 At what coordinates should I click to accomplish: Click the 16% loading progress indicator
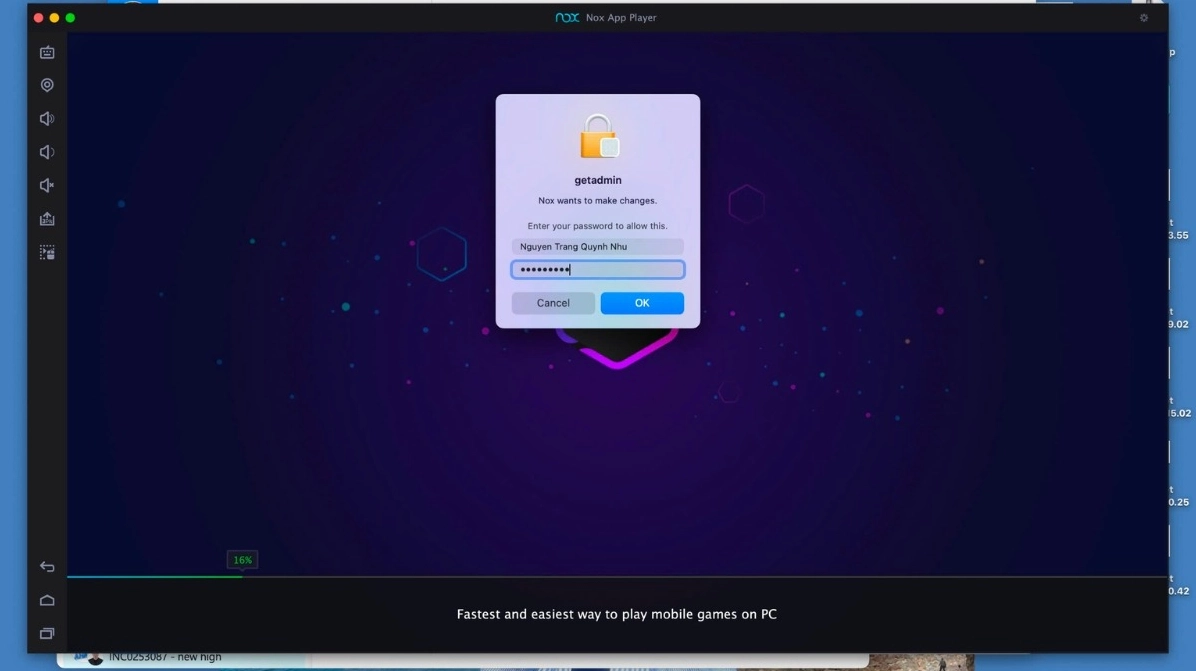click(242, 560)
